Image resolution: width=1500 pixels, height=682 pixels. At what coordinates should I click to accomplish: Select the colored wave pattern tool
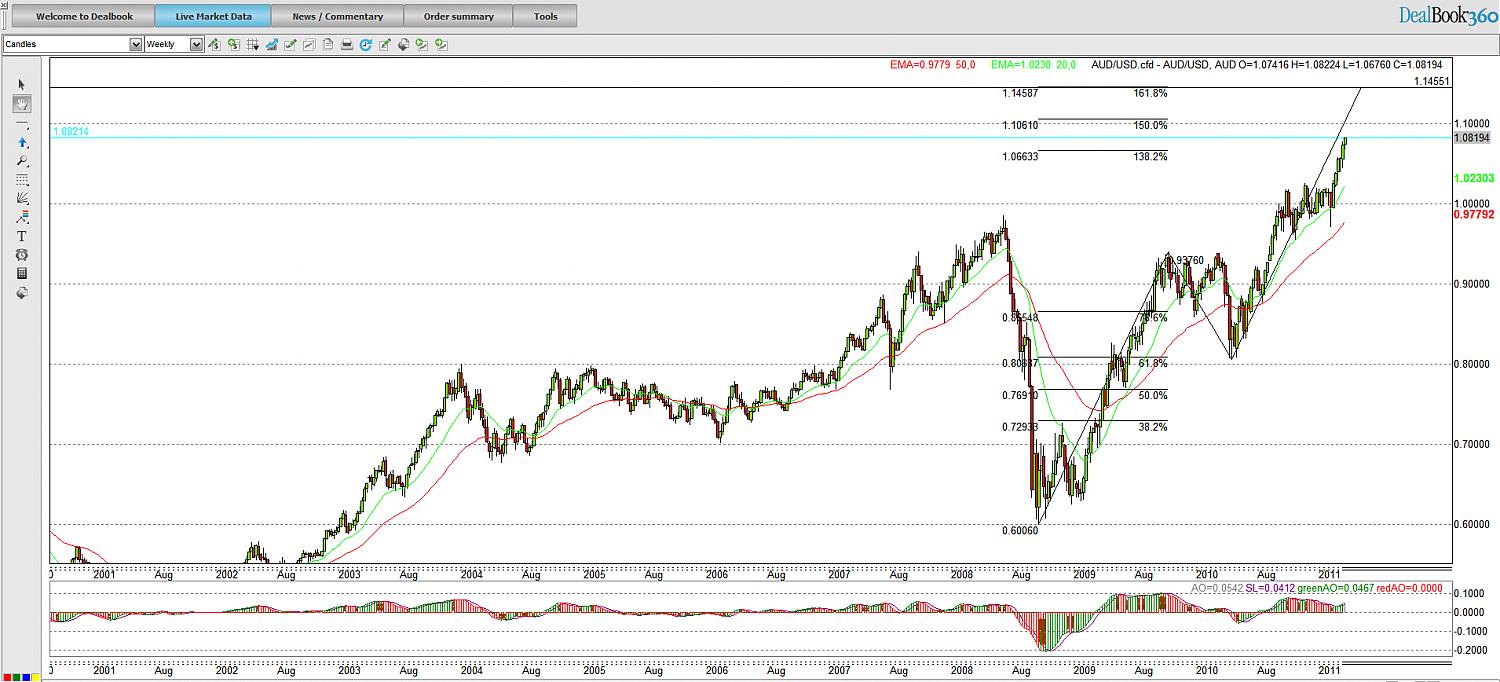pyautogui.click(x=22, y=217)
